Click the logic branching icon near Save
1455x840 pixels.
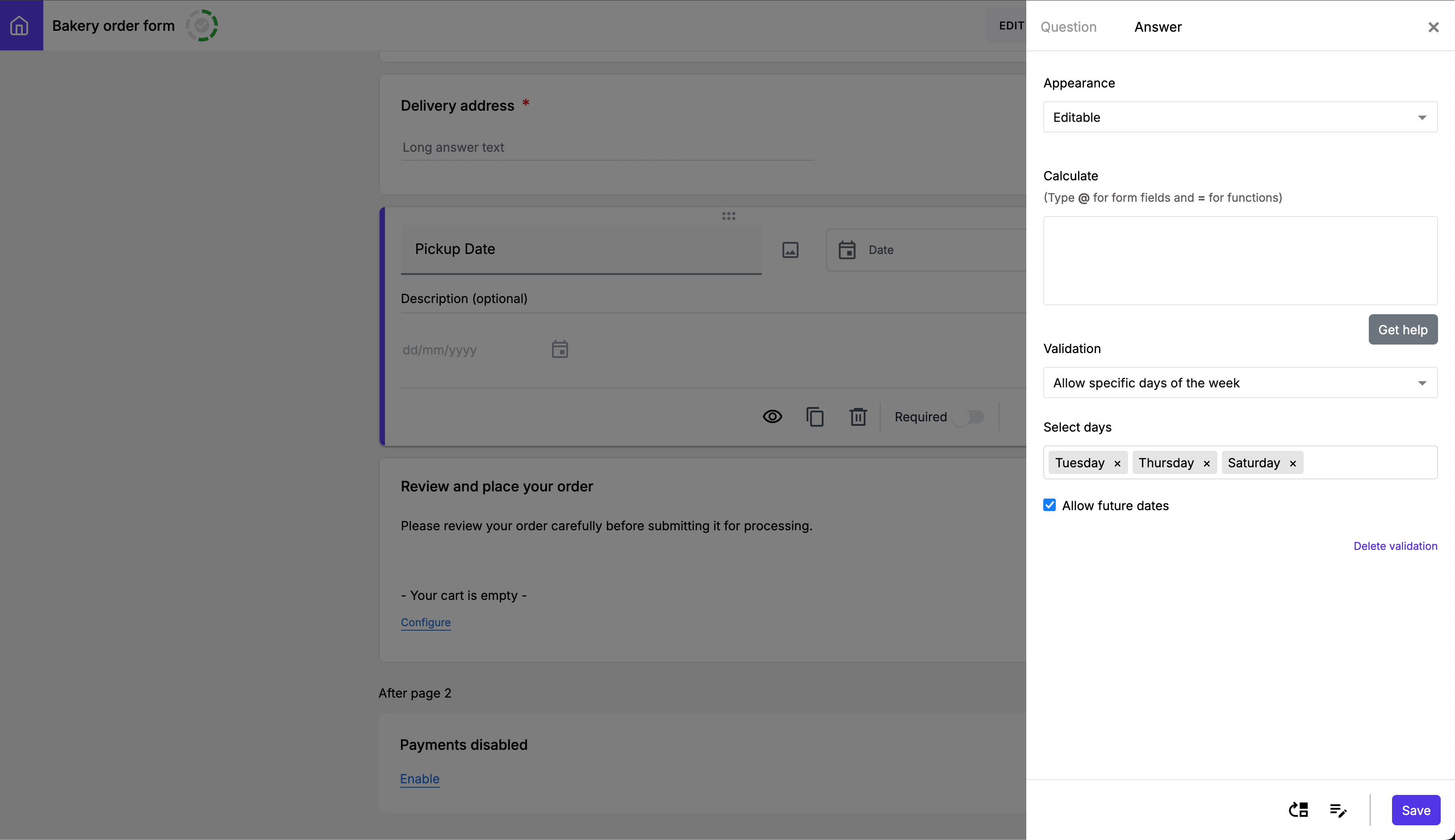1298,810
